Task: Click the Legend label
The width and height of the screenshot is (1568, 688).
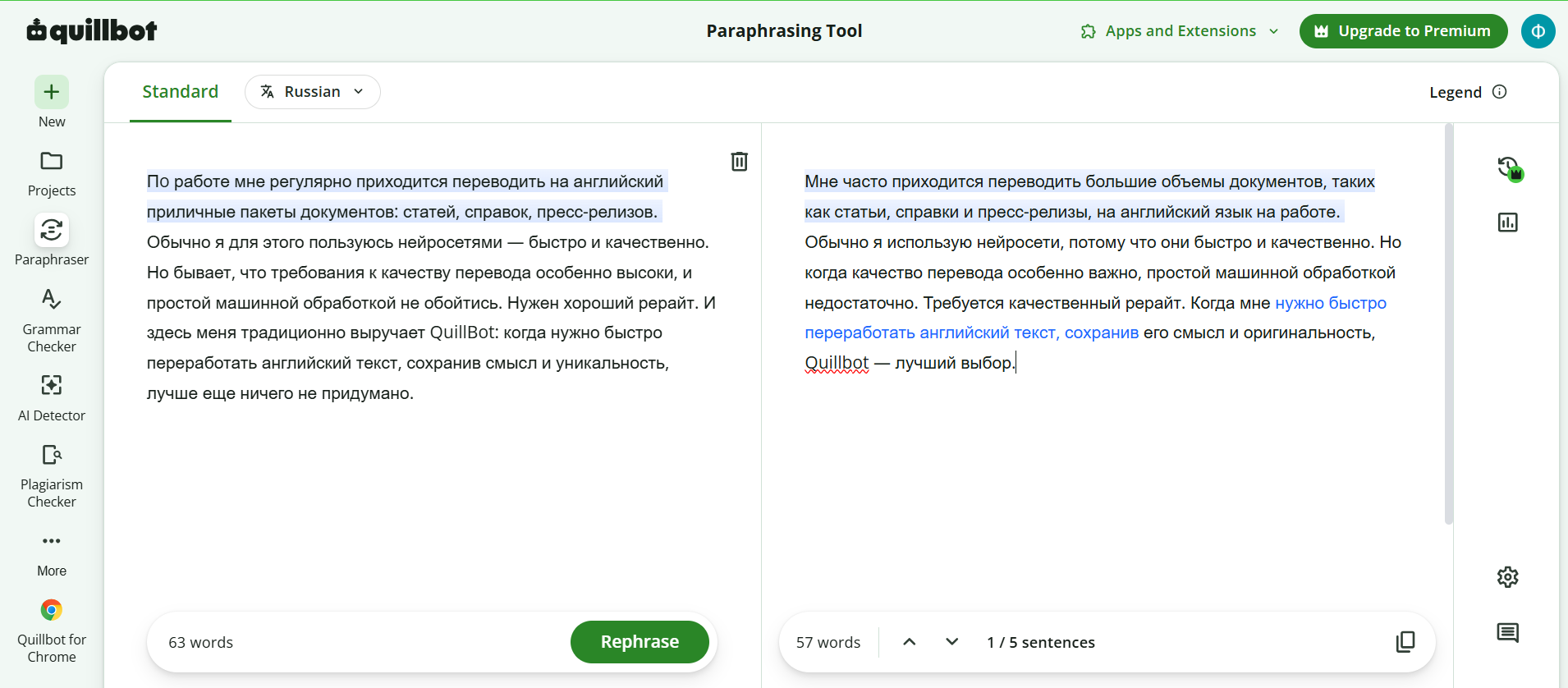Action: tap(1456, 92)
